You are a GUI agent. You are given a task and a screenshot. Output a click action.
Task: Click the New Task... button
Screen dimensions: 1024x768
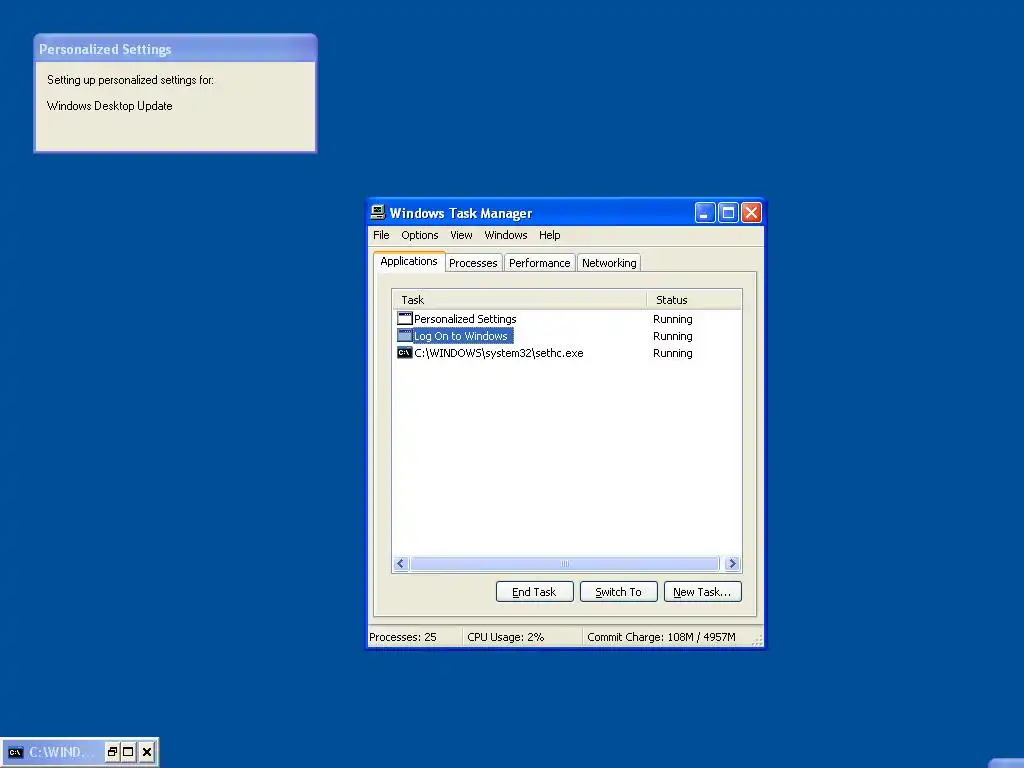[x=702, y=592]
